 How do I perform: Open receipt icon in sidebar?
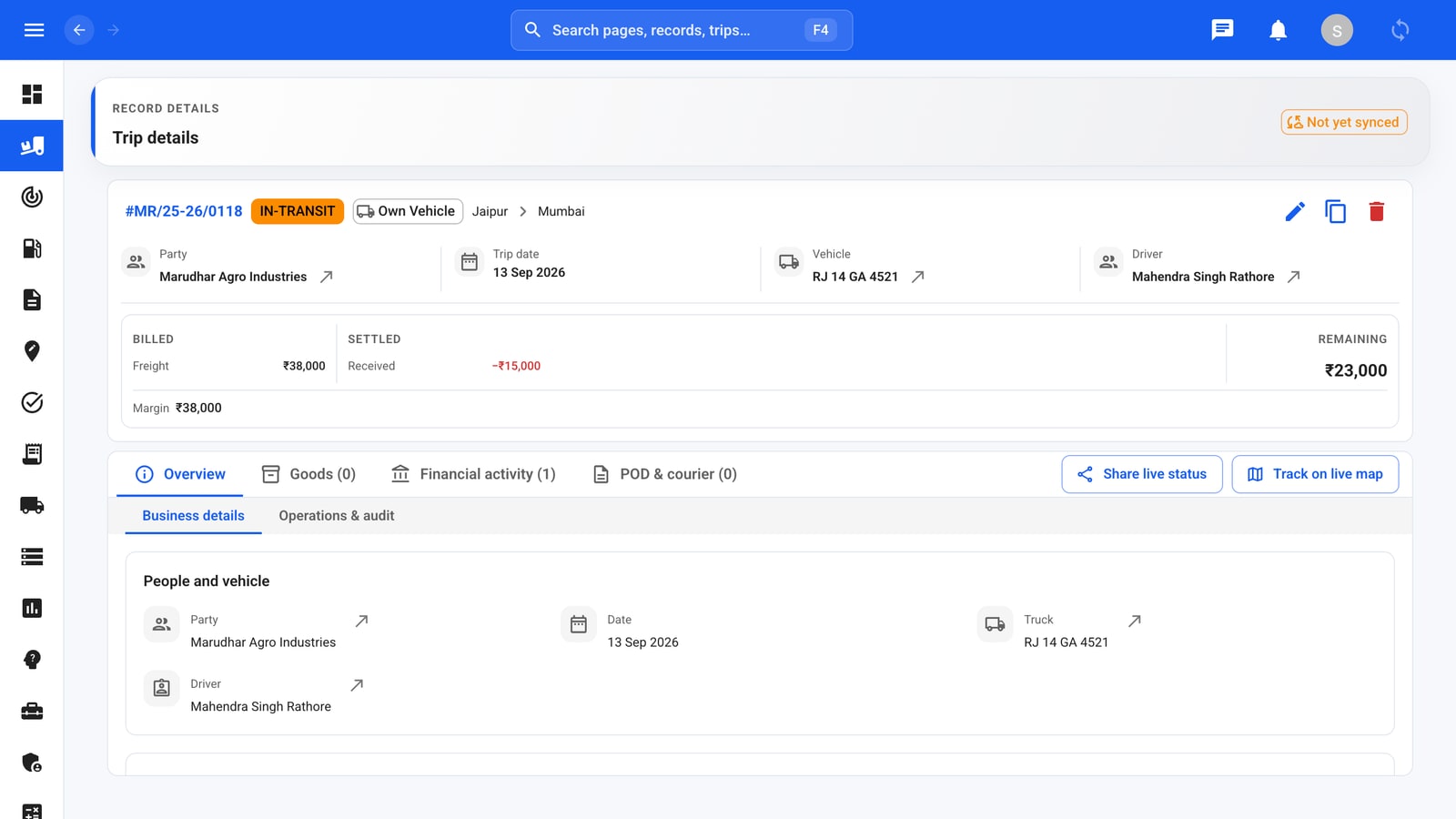point(32,454)
